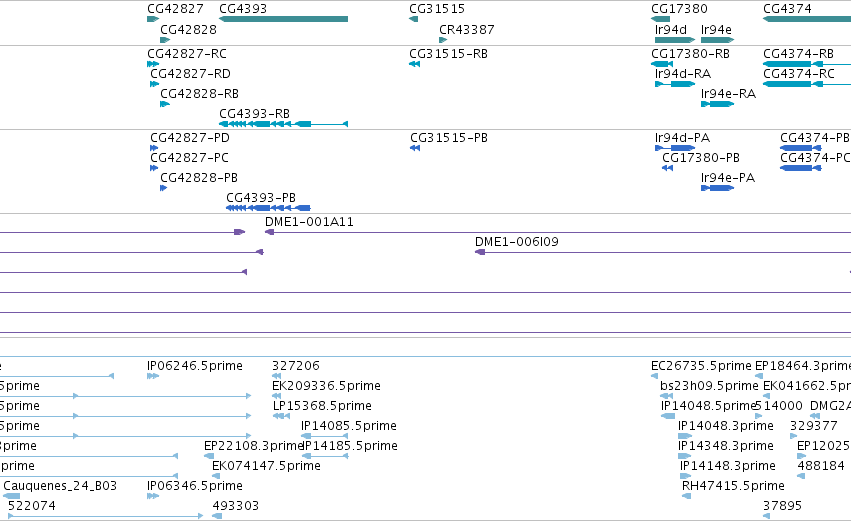Image resolution: width=851 pixels, height=521 pixels.
Task: Select the CG42827-PC protein label
Action: 189,157
